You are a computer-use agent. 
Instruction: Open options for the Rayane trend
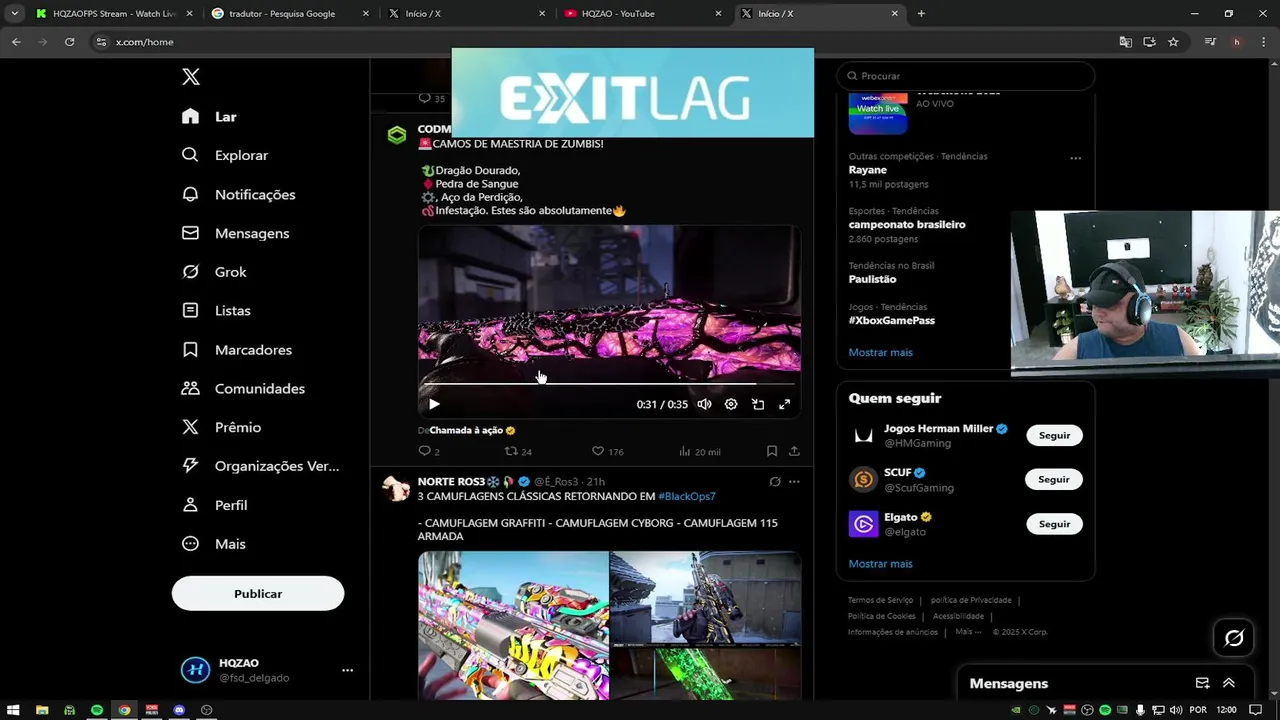(1076, 158)
